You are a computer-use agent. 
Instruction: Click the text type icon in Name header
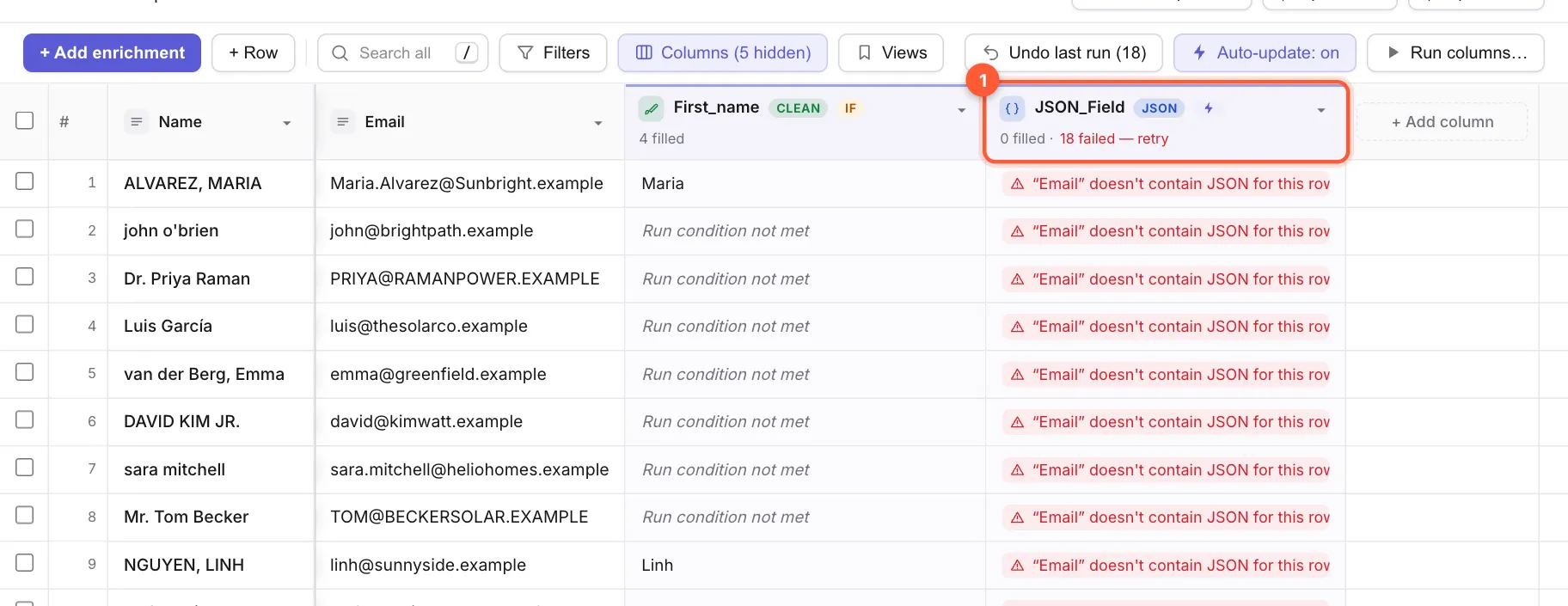point(136,122)
